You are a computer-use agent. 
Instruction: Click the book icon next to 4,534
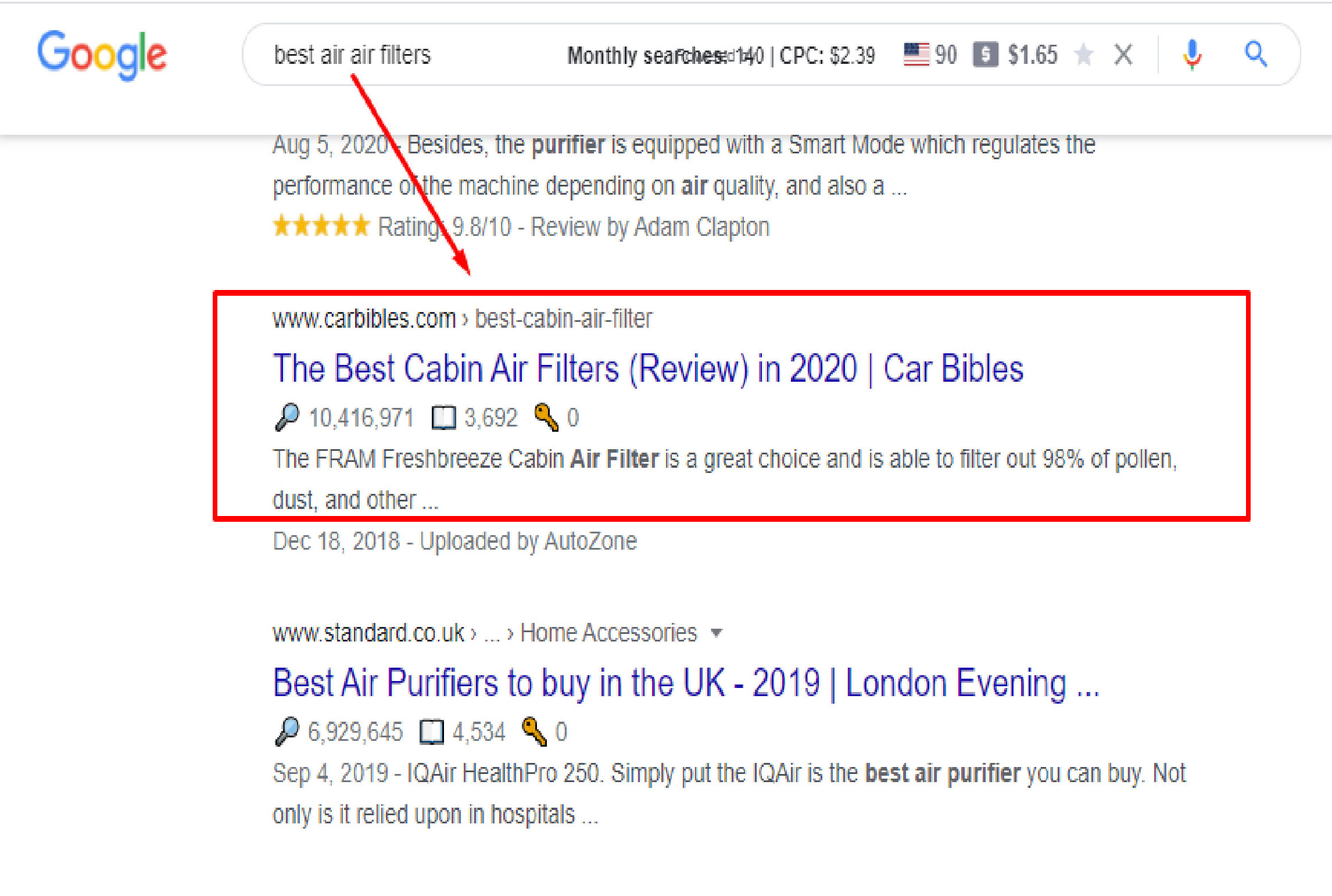431,732
